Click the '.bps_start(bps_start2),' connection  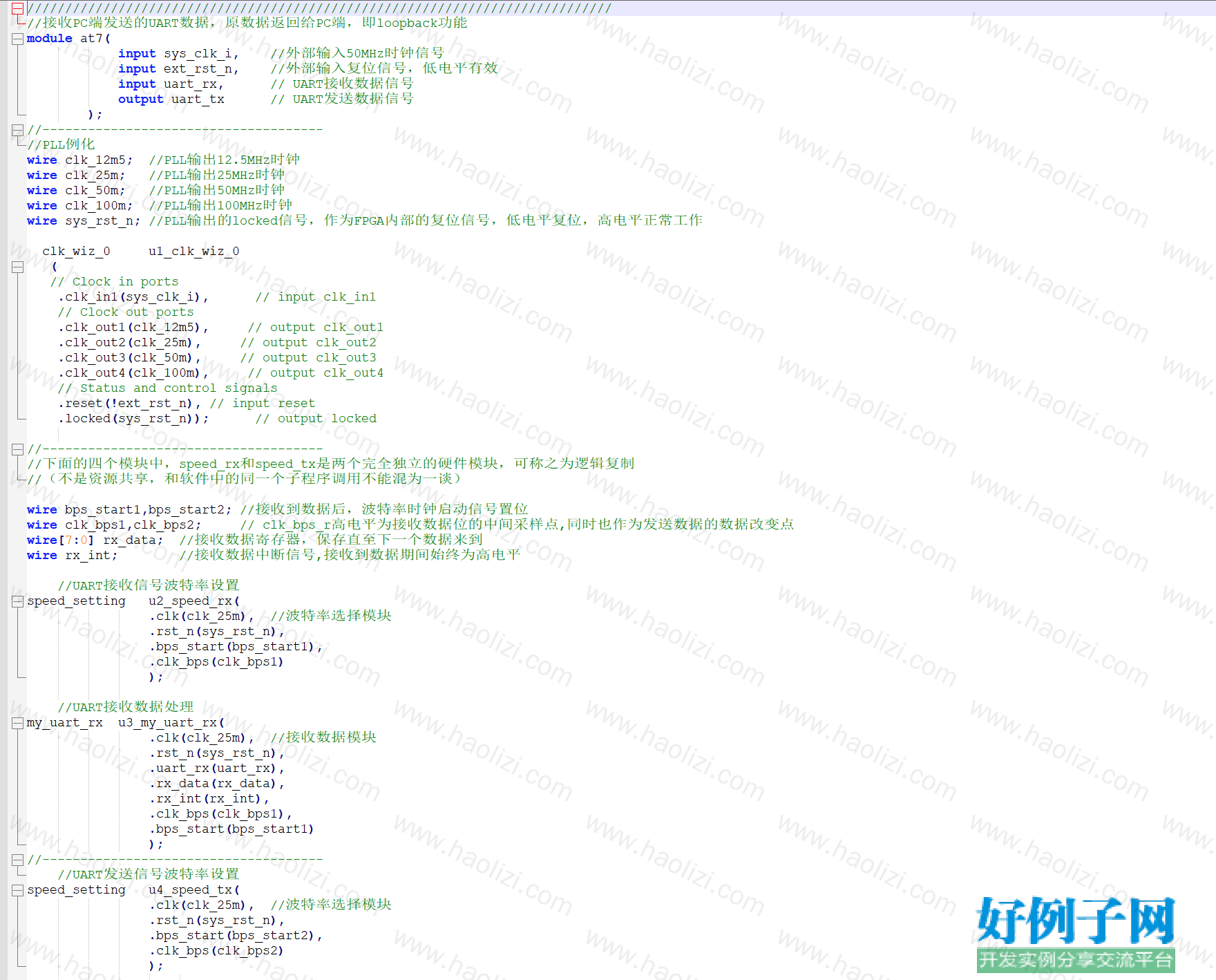pyautogui.click(x=236, y=936)
